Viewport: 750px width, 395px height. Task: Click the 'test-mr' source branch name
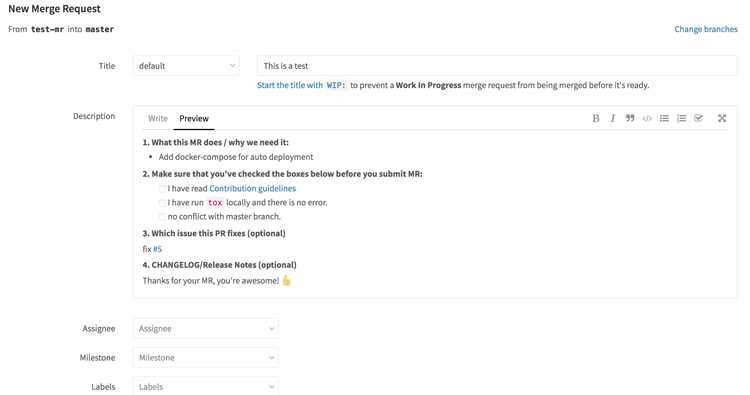click(47, 29)
